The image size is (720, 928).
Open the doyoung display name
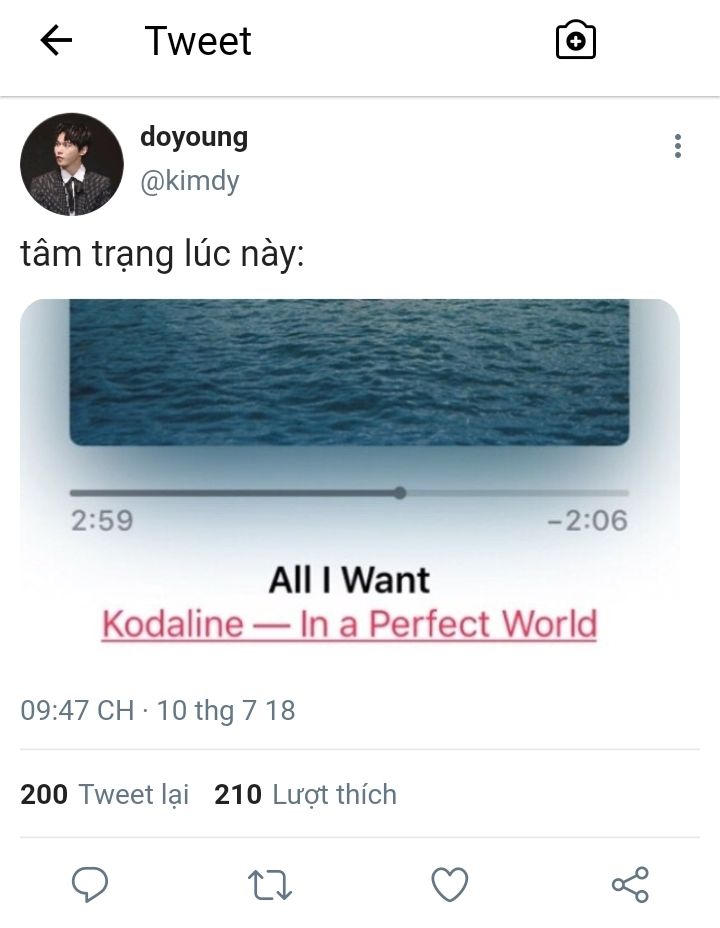[193, 137]
